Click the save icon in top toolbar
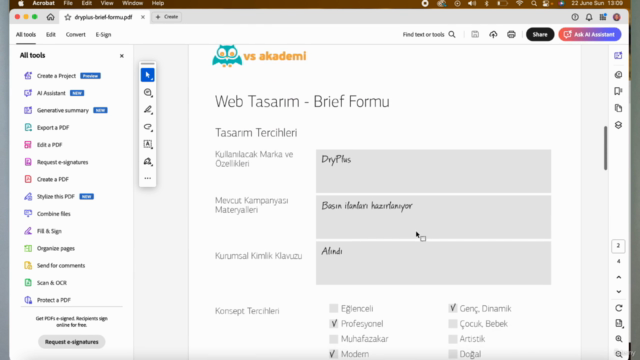Viewport: 640px width, 360px height. pos(475,34)
